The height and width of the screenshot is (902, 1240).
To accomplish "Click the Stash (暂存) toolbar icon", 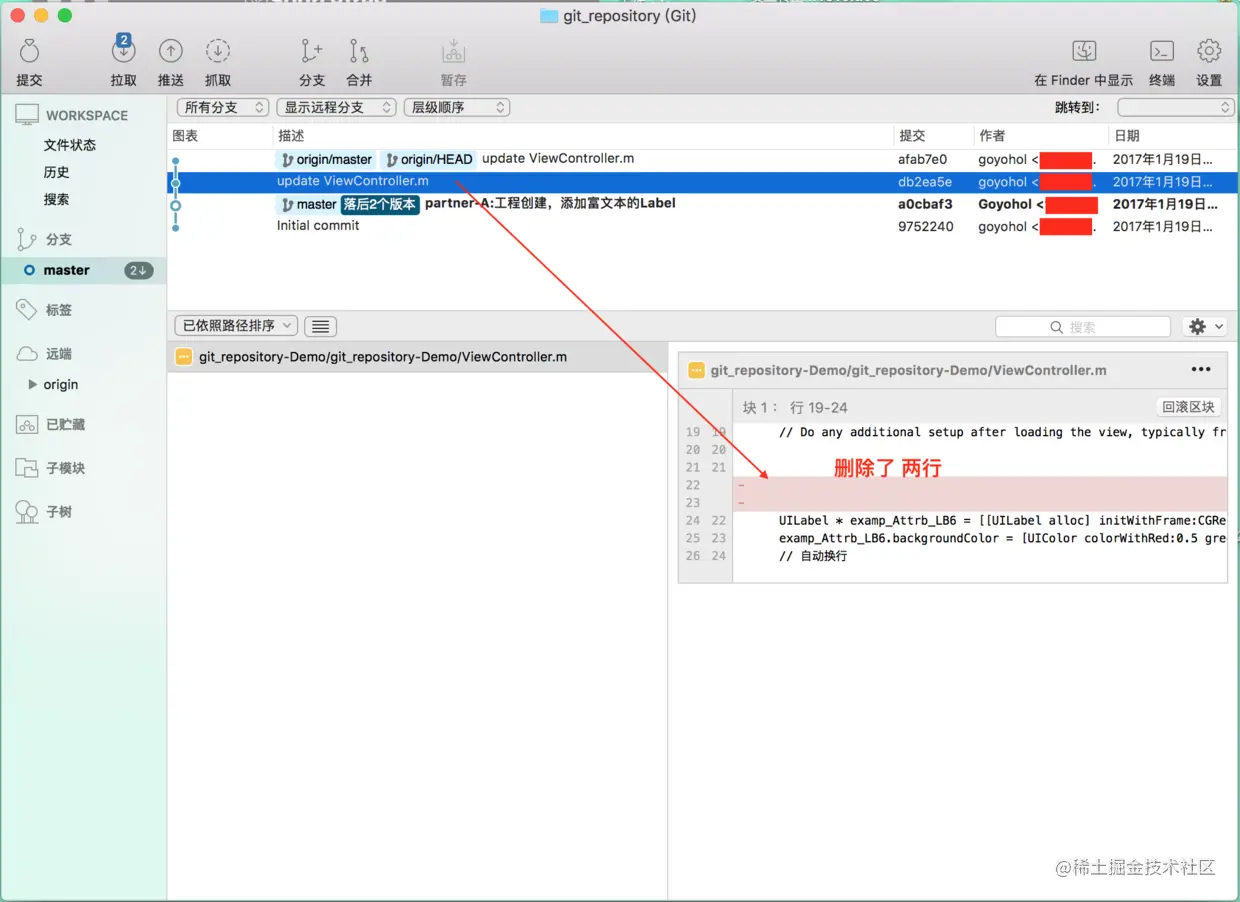I will click(453, 51).
